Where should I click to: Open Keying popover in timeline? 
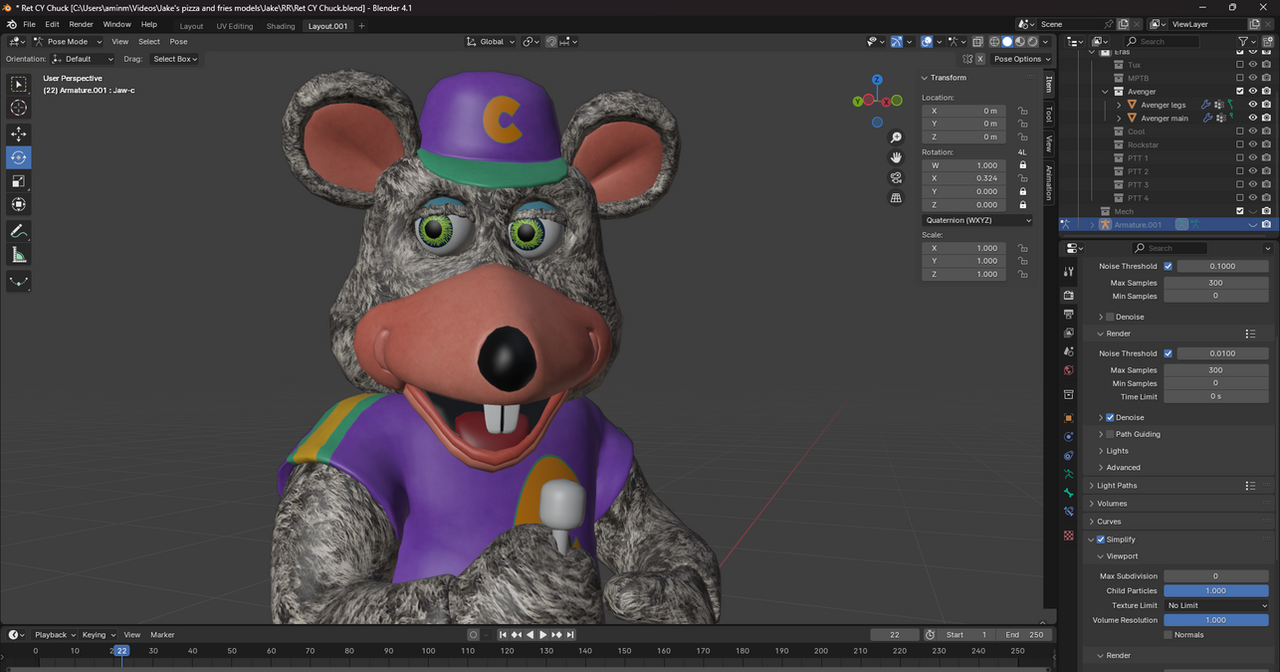(x=97, y=635)
